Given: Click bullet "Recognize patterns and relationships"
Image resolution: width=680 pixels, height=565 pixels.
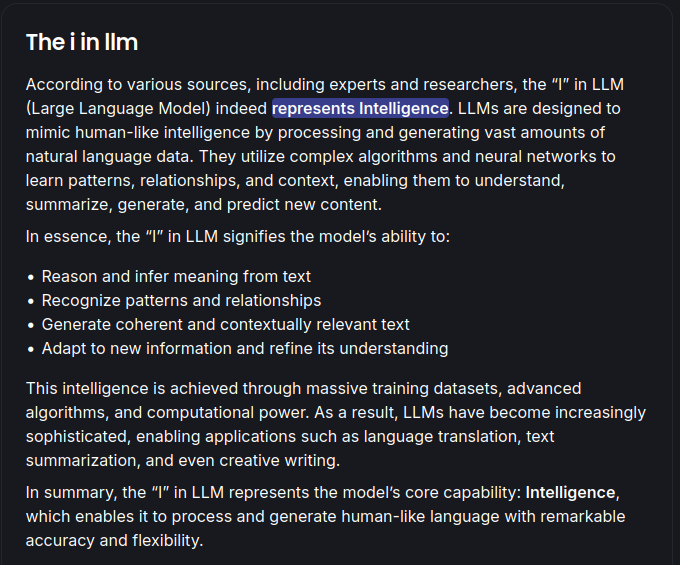Looking at the screenshot, I should (x=181, y=300).
